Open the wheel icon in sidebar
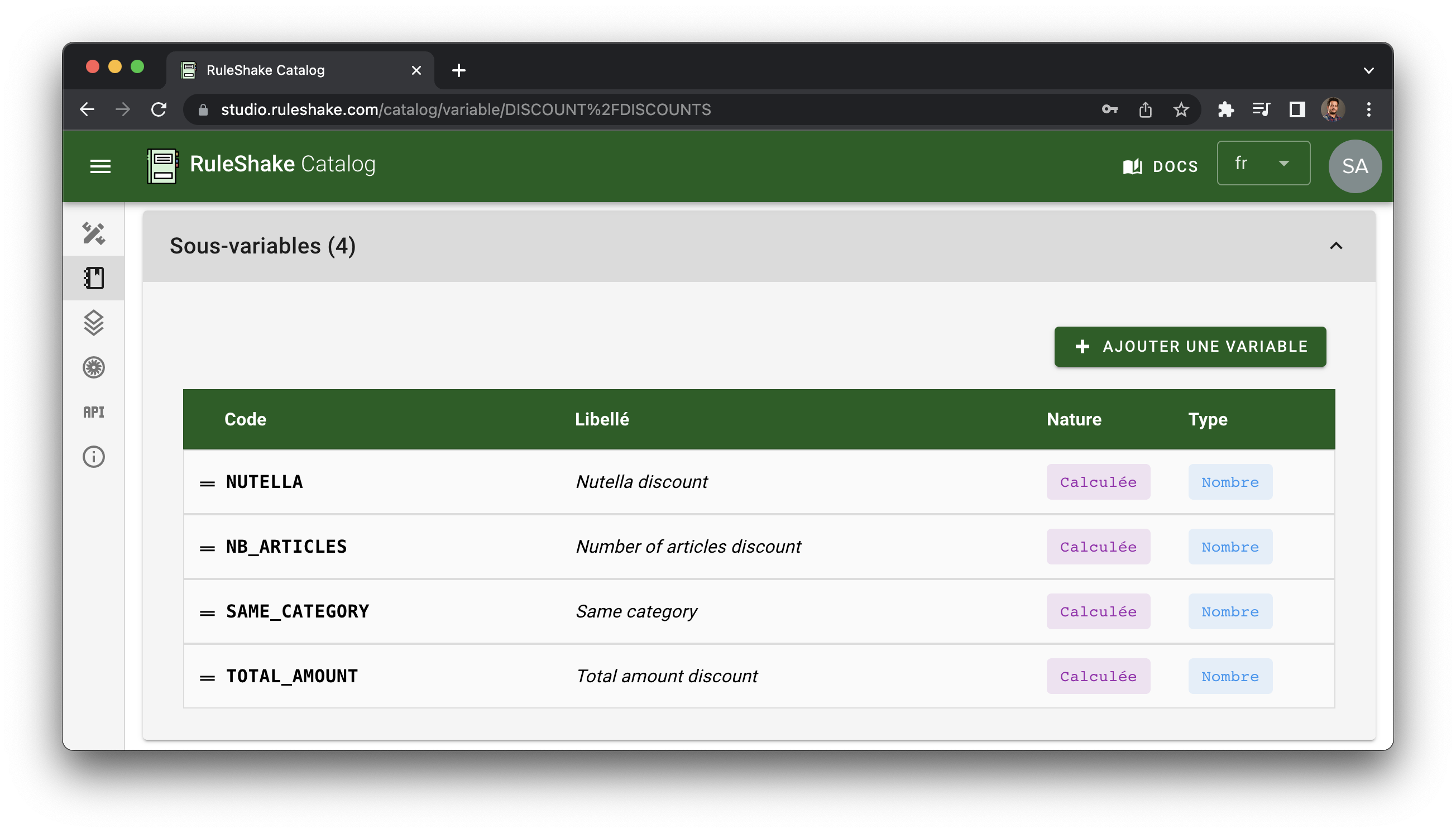Screen dimensions: 1456x833 coord(94,367)
